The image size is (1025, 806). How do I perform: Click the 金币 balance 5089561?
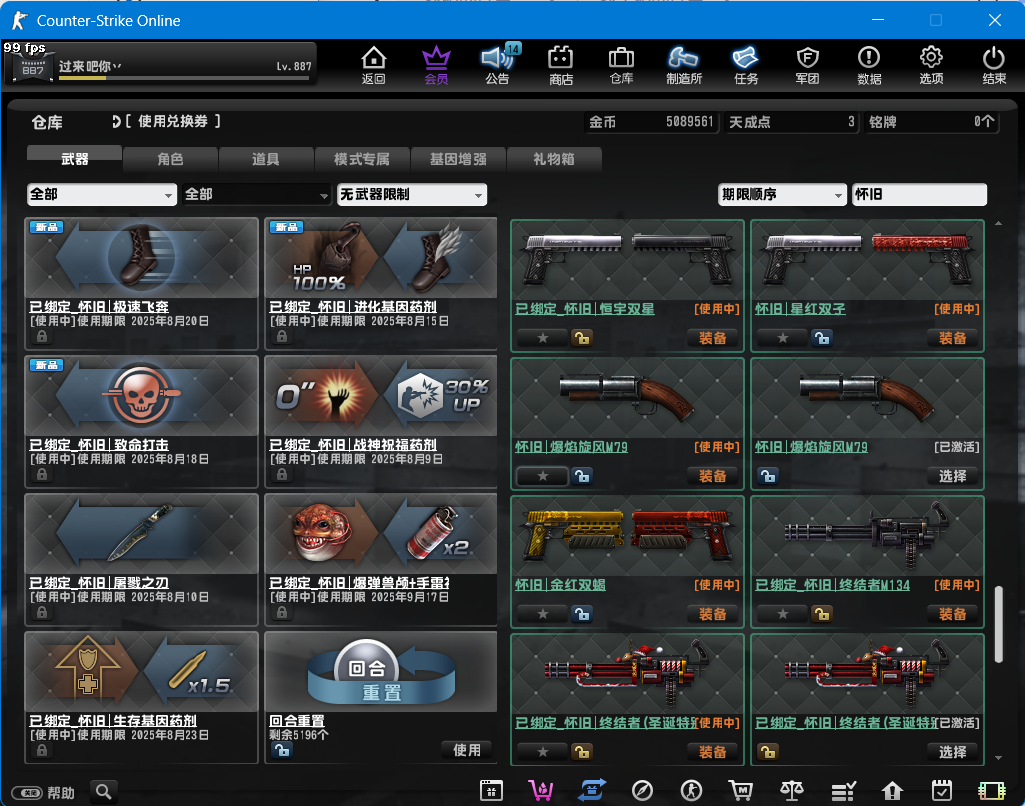click(x=652, y=122)
